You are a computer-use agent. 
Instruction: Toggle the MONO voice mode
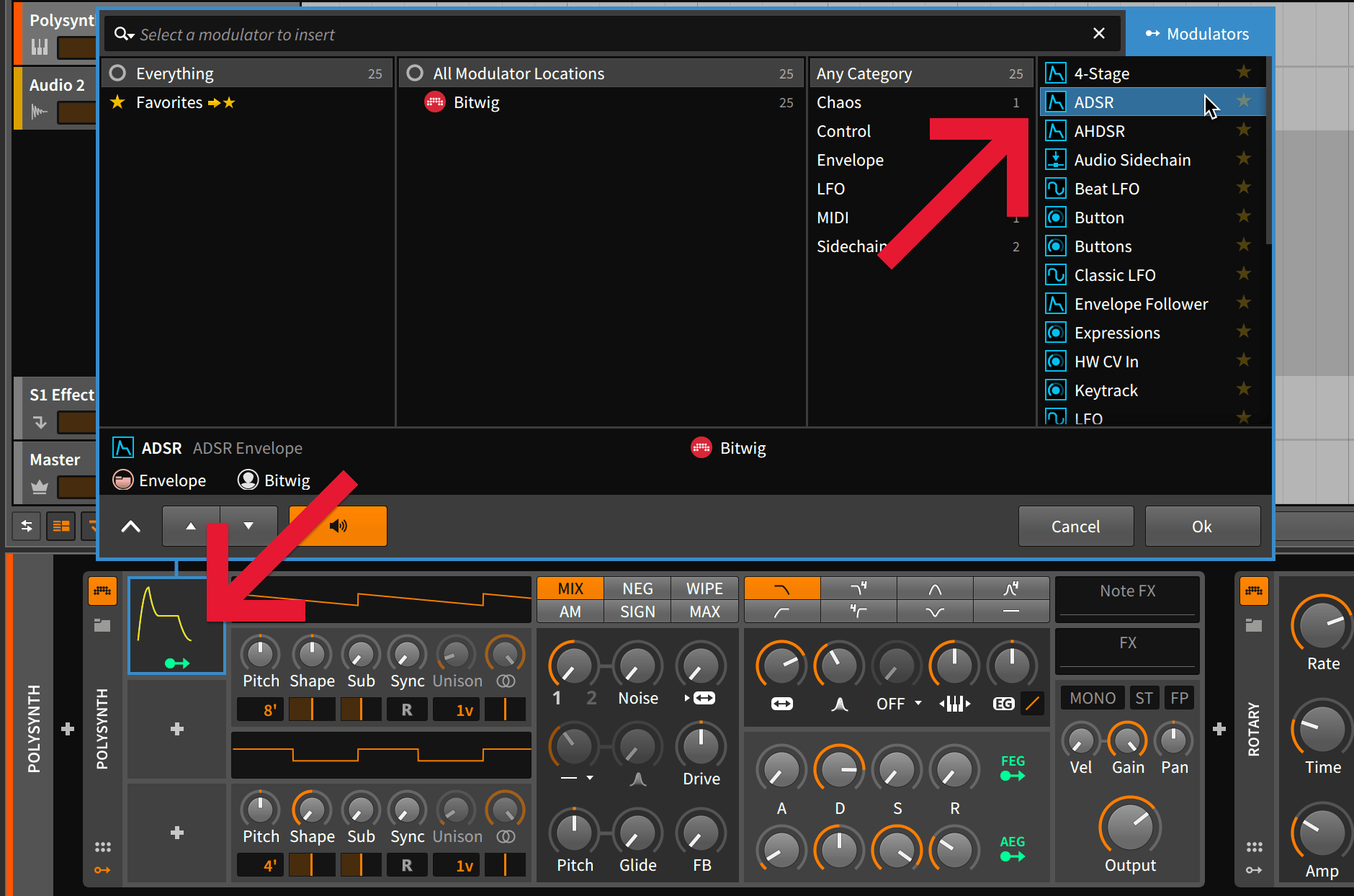1092,698
